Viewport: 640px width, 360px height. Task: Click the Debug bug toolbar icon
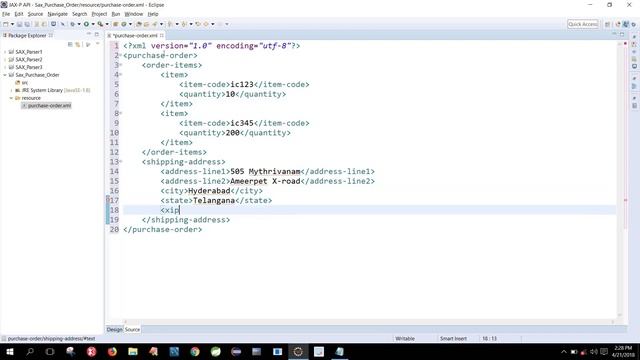(x=72, y=24)
